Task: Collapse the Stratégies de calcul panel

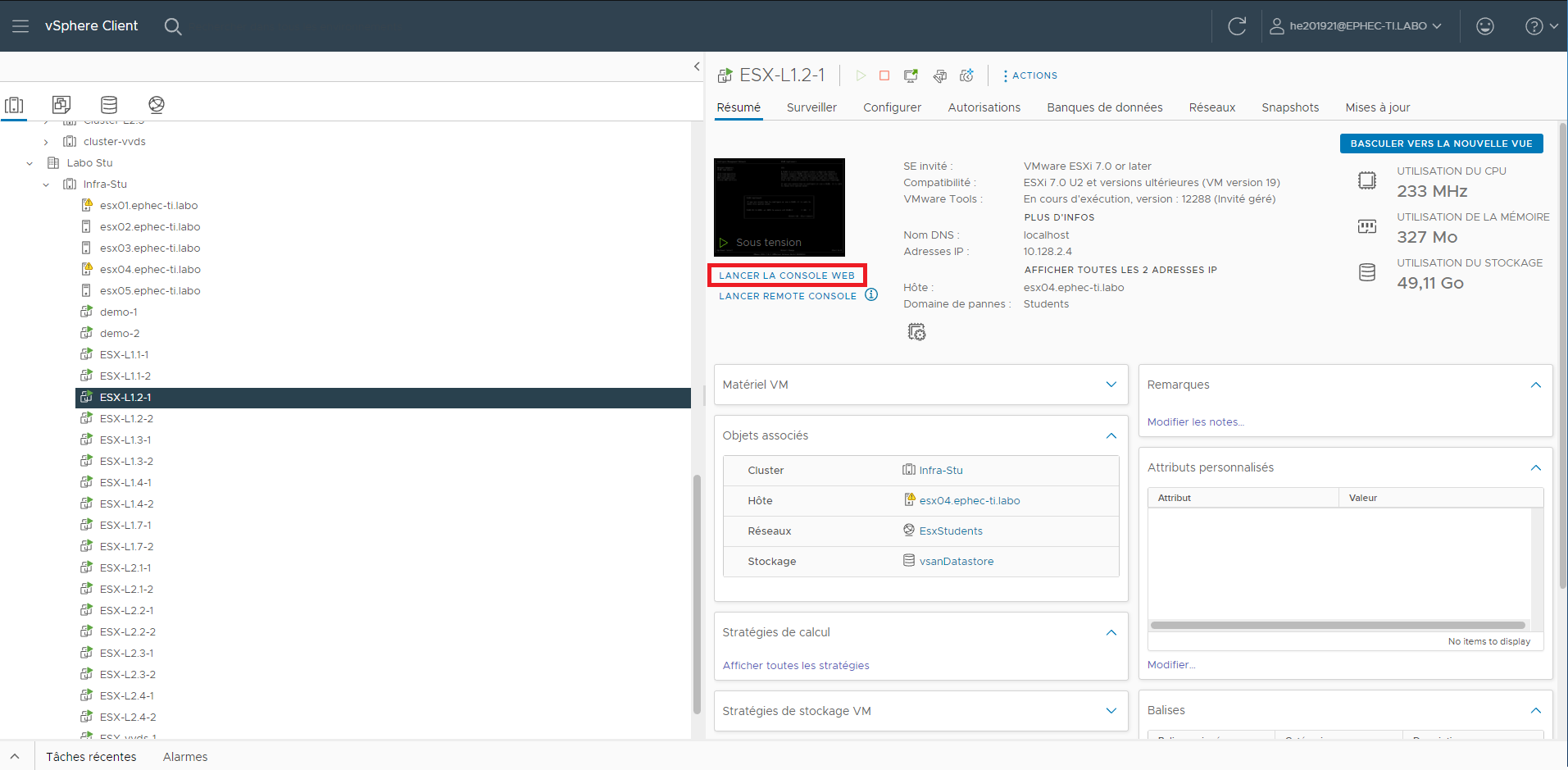Action: [1111, 632]
